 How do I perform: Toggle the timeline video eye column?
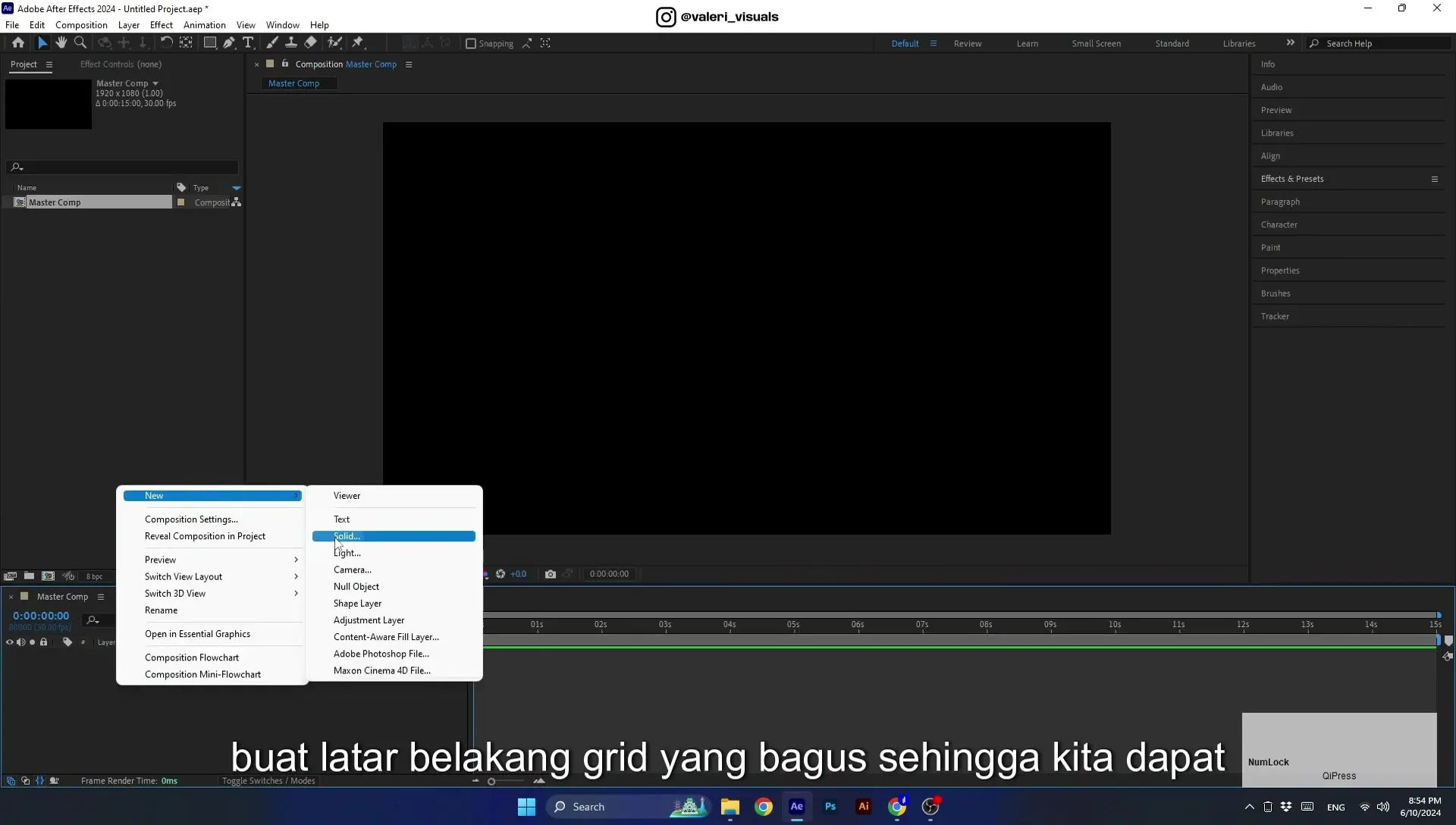click(x=10, y=642)
